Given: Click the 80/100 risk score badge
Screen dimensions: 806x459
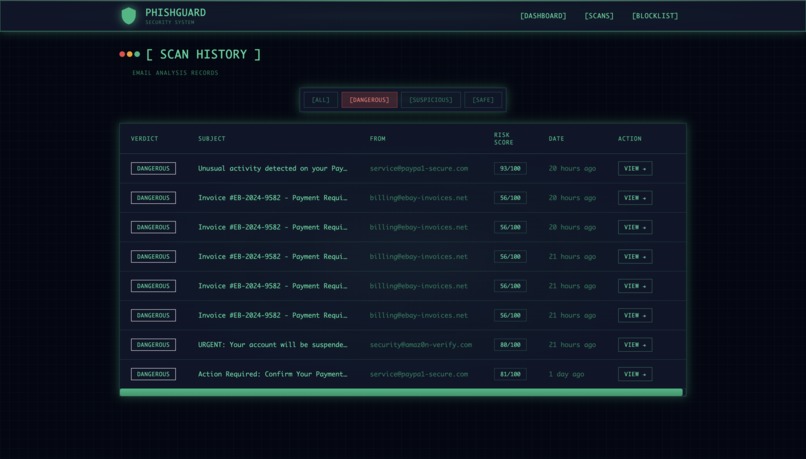Looking at the screenshot, I should pyautogui.click(x=510, y=345).
